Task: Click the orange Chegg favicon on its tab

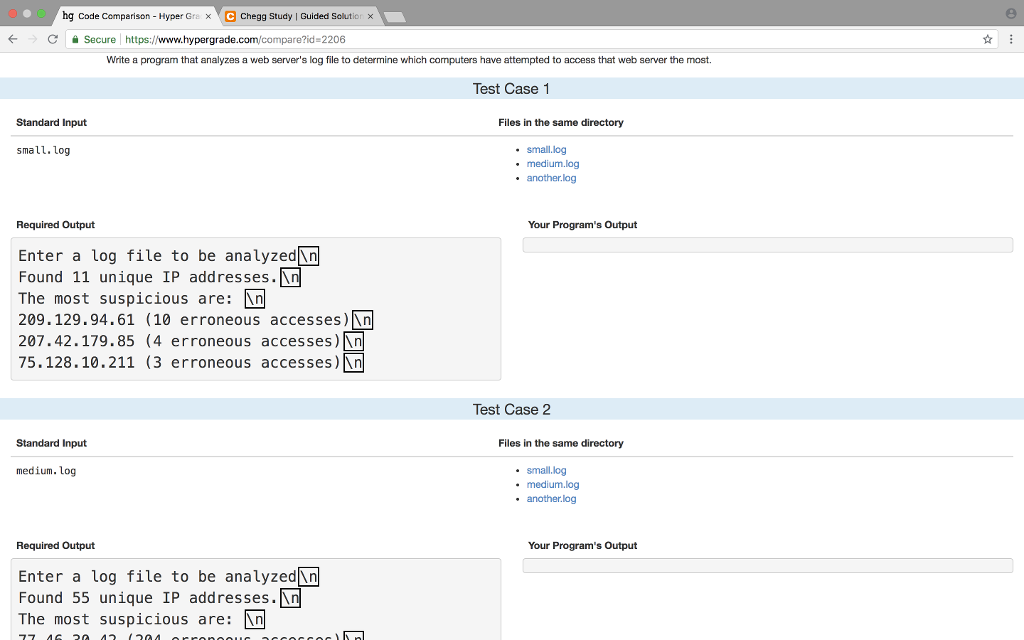Action: pos(228,16)
